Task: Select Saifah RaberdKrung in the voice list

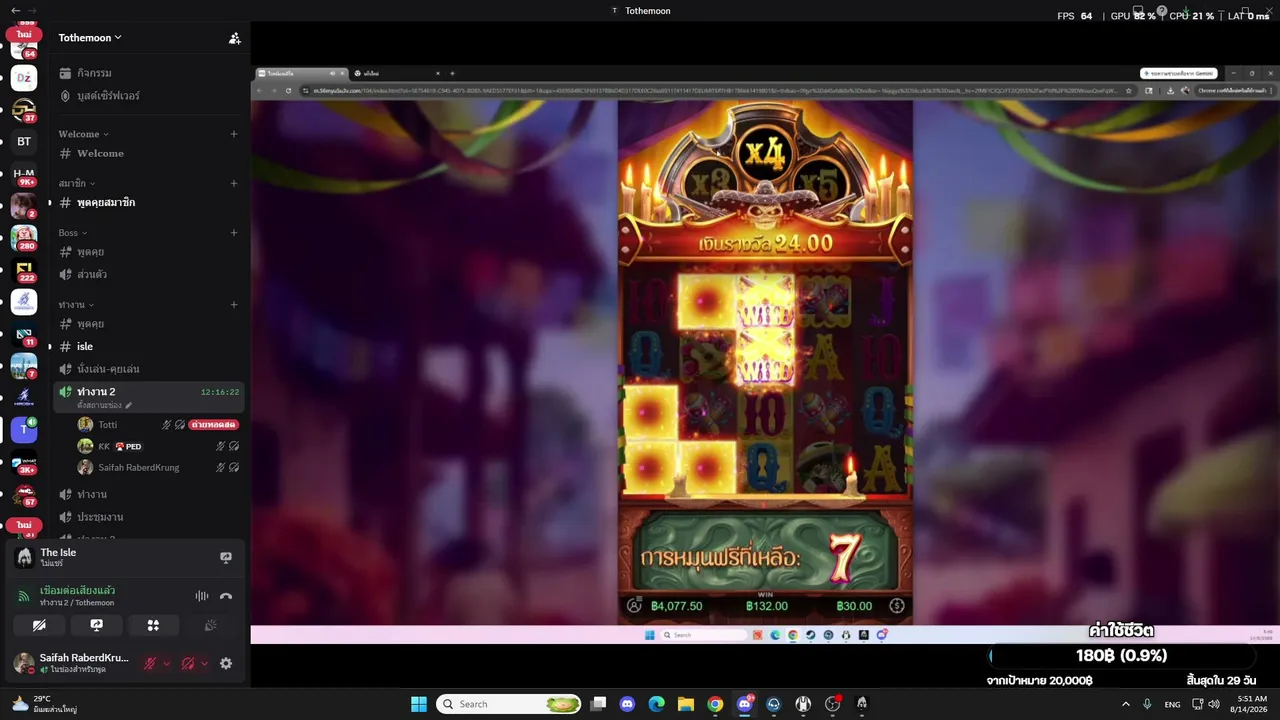Action: click(138, 467)
